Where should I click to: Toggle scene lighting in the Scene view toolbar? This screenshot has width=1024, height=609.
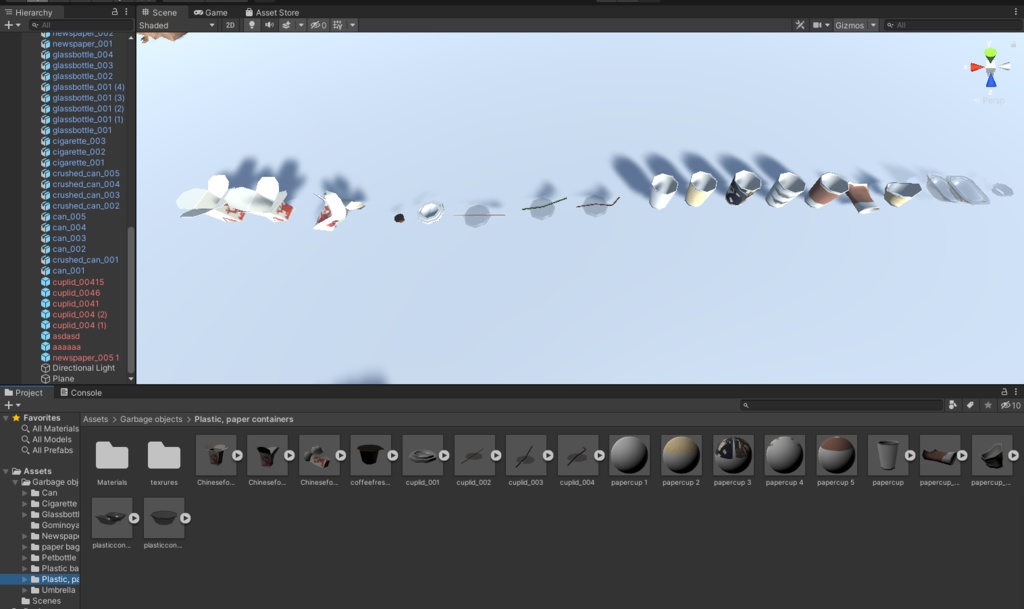point(253,25)
